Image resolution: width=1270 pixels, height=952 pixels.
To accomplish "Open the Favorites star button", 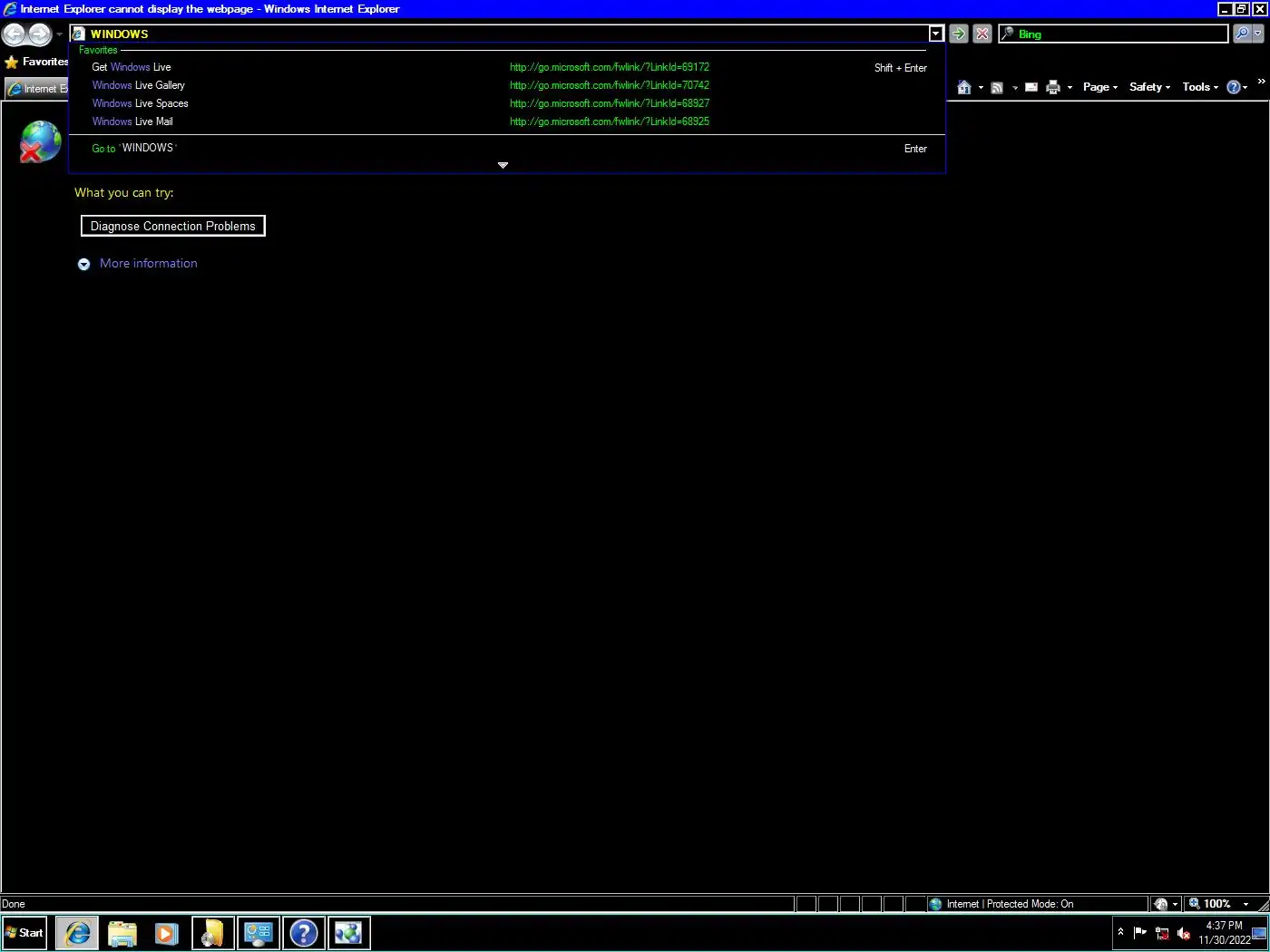I will (36, 62).
